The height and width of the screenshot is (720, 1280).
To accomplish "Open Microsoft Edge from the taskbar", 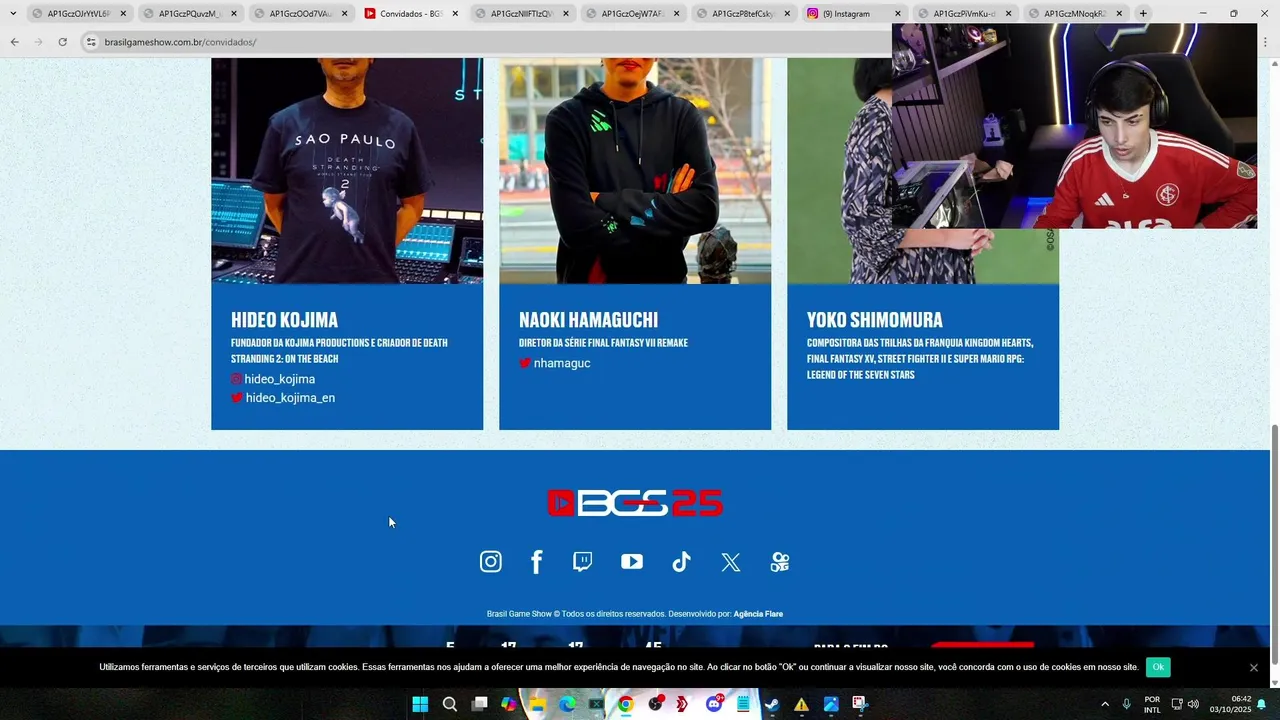I will (567, 704).
